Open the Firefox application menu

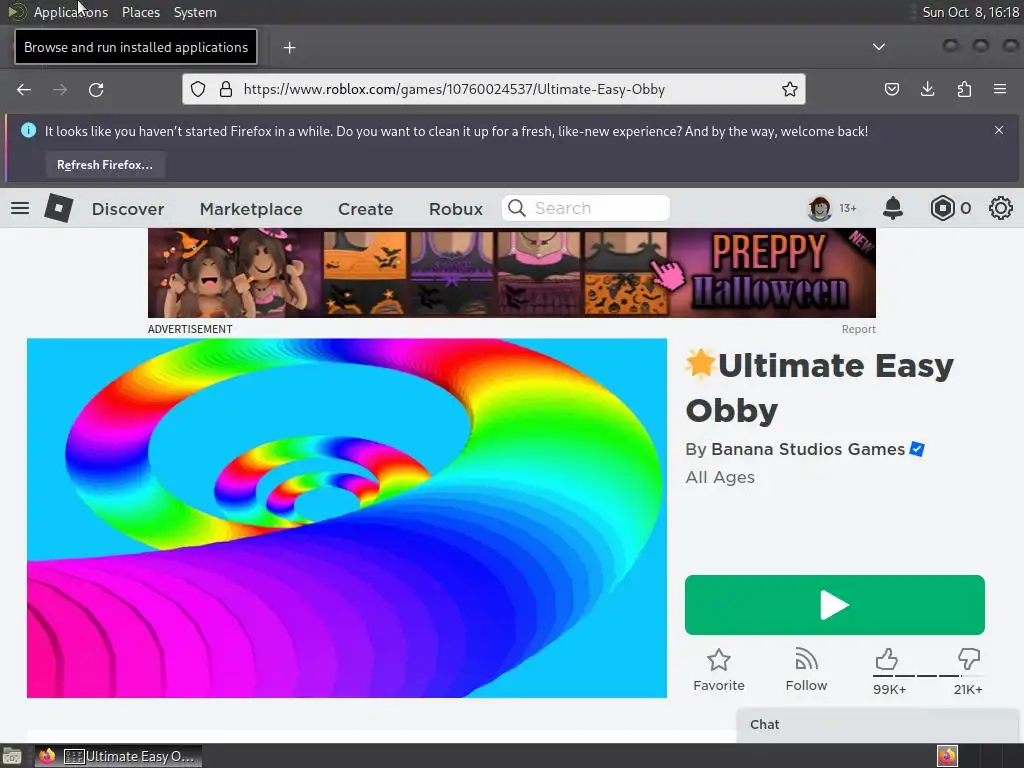(x=1000, y=89)
